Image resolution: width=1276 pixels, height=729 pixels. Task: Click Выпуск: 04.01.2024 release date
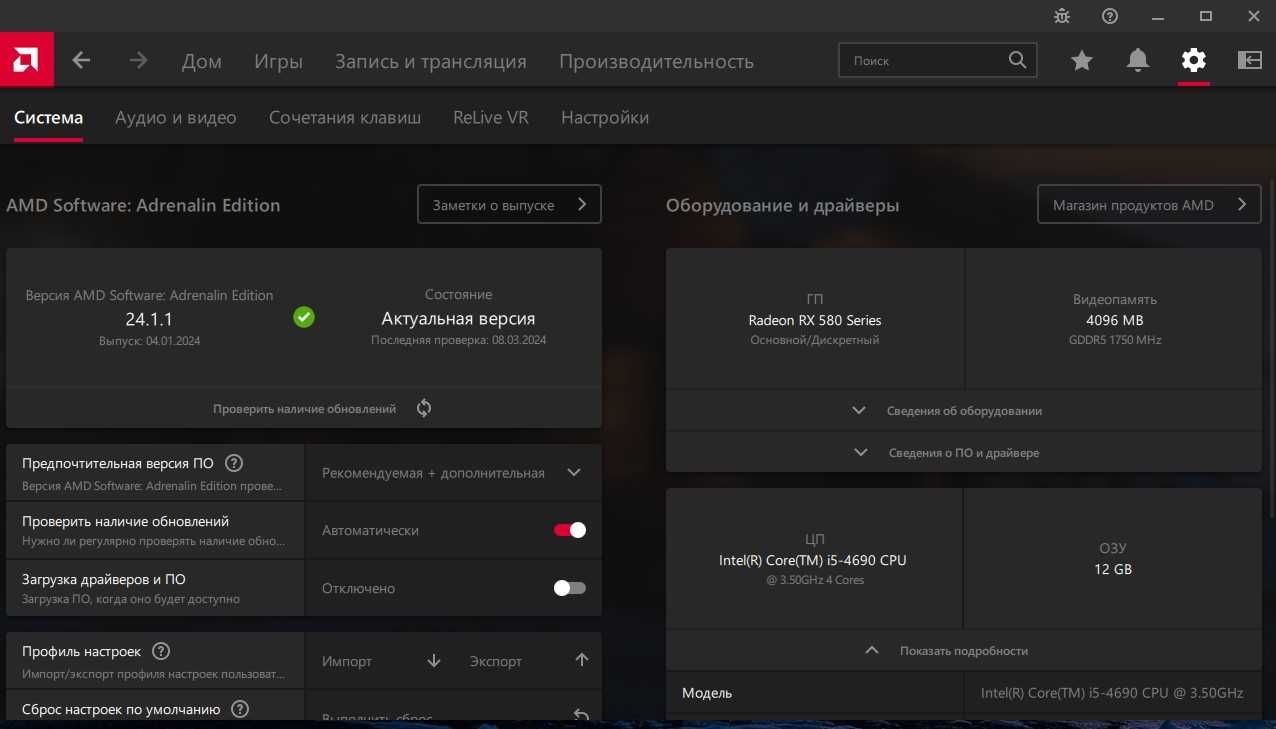pyautogui.click(x=149, y=341)
